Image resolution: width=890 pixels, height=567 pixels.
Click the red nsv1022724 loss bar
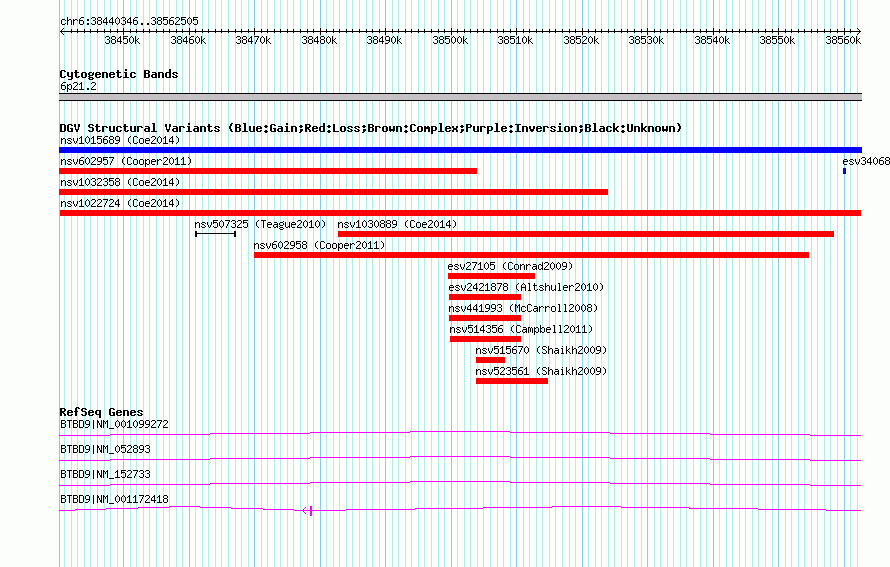tap(460, 213)
